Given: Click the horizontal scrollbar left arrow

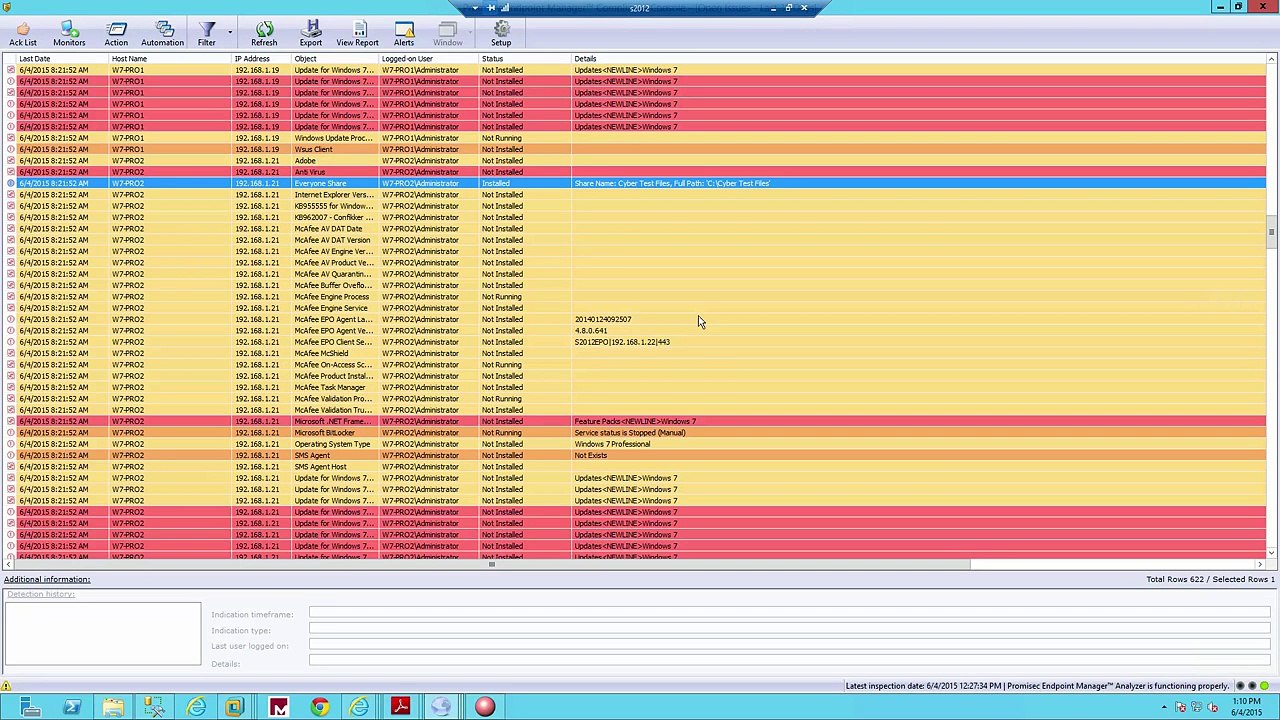Looking at the screenshot, I should (x=8, y=565).
